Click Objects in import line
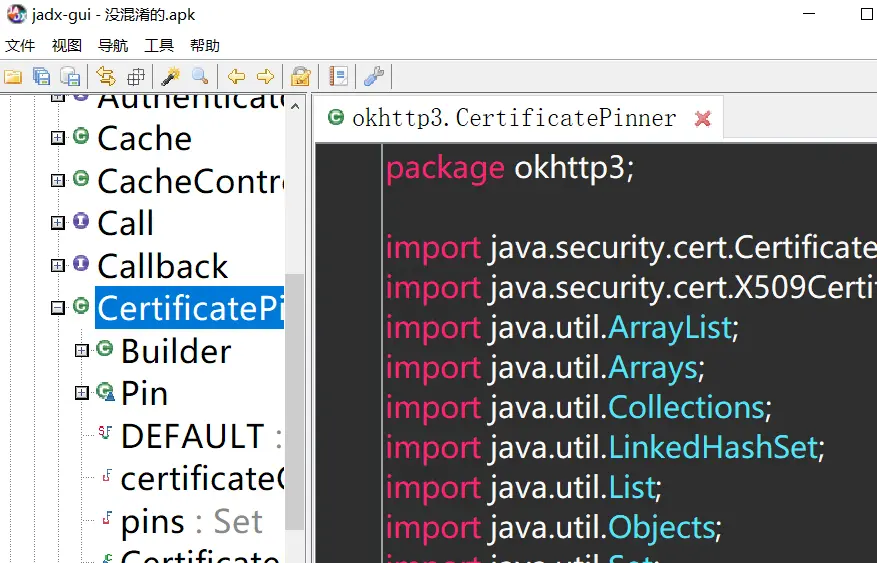The width and height of the screenshot is (877, 563). (662, 527)
